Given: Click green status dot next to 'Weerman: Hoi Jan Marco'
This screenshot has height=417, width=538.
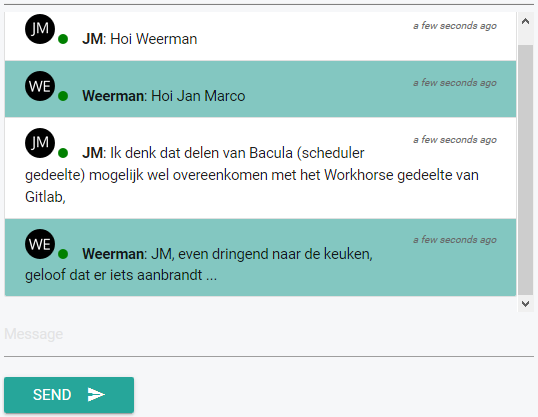Looking at the screenshot, I should coord(63,96).
